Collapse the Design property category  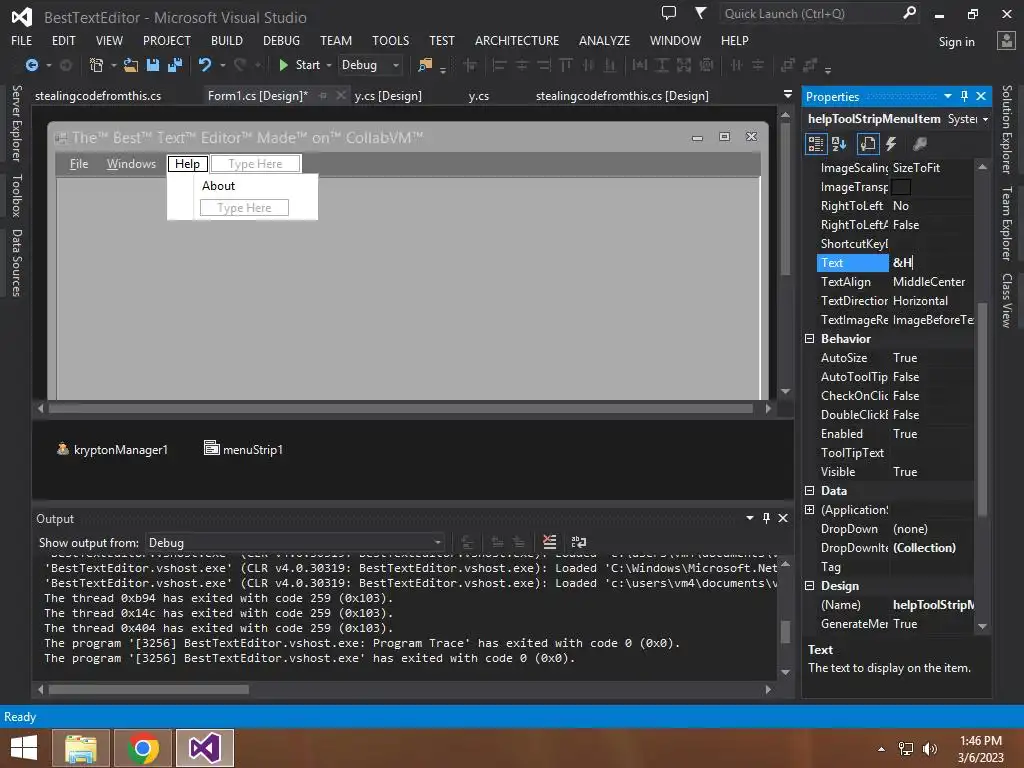[x=810, y=585]
